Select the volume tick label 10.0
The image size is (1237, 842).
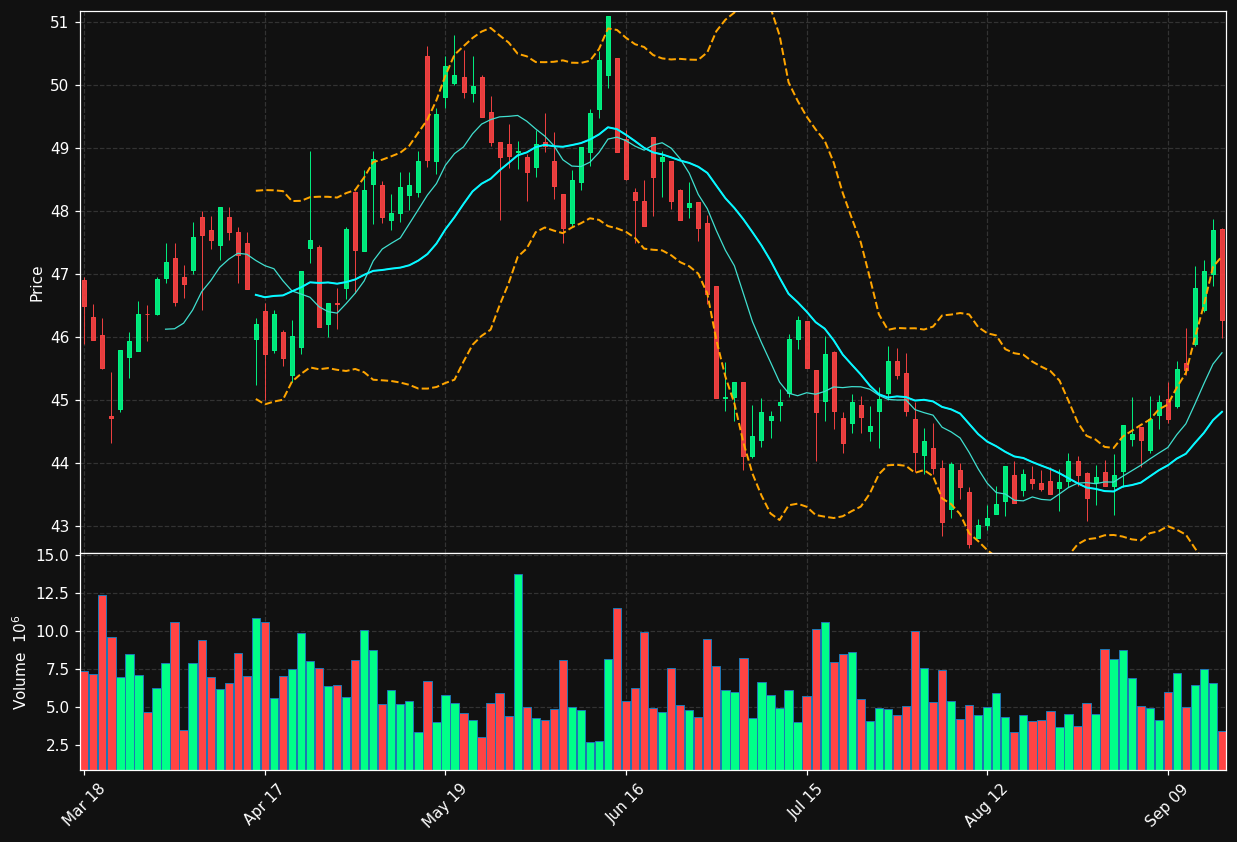(52, 631)
